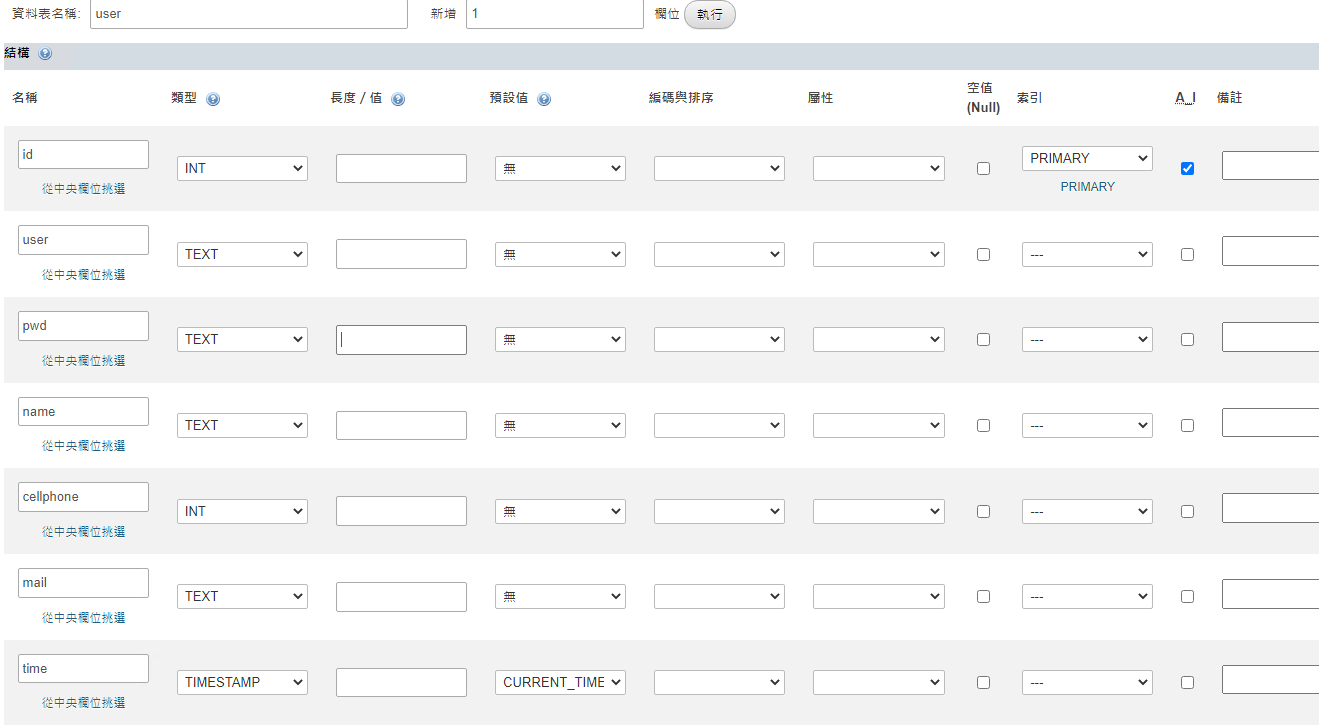Click help icon next to 結構 header
The width and height of the screenshot is (1319, 725).
[x=45, y=54]
